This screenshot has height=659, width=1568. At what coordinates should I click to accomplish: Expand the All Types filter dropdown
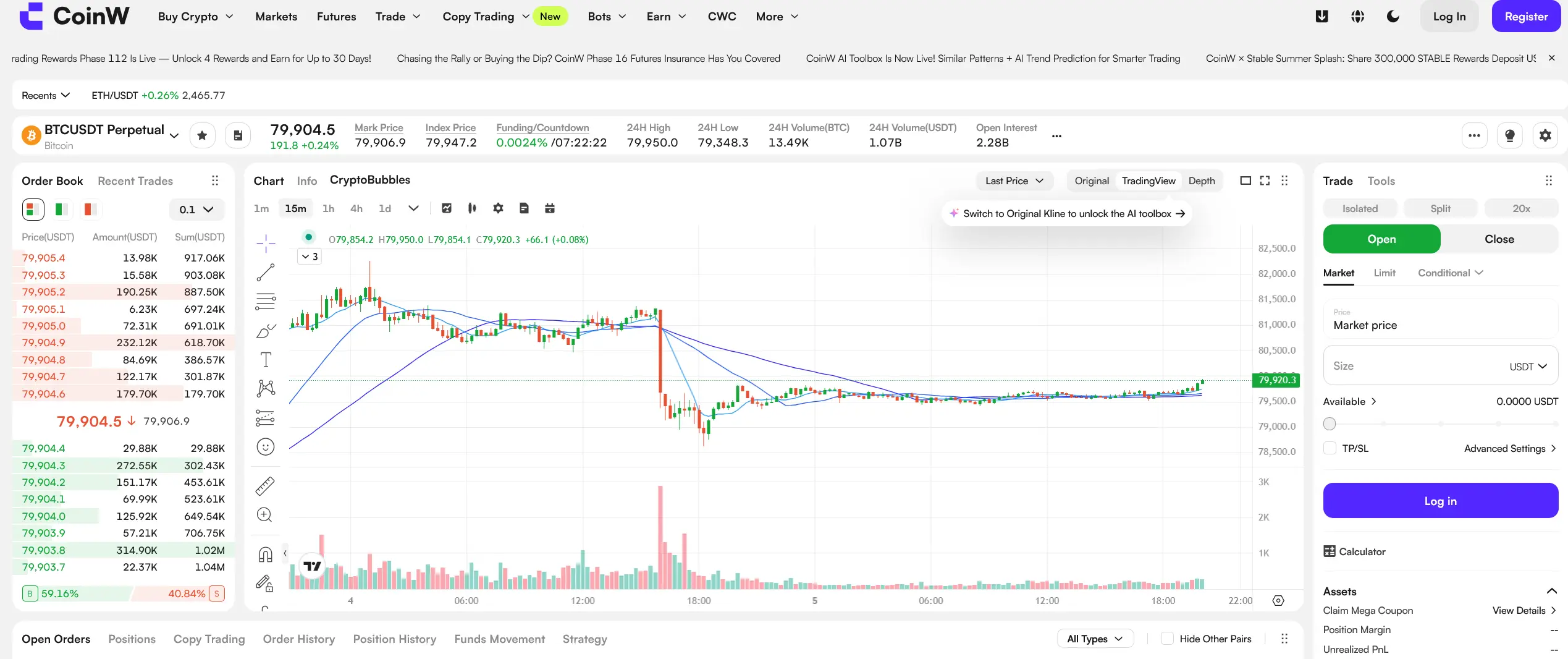pyautogui.click(x=1095, y=639)
